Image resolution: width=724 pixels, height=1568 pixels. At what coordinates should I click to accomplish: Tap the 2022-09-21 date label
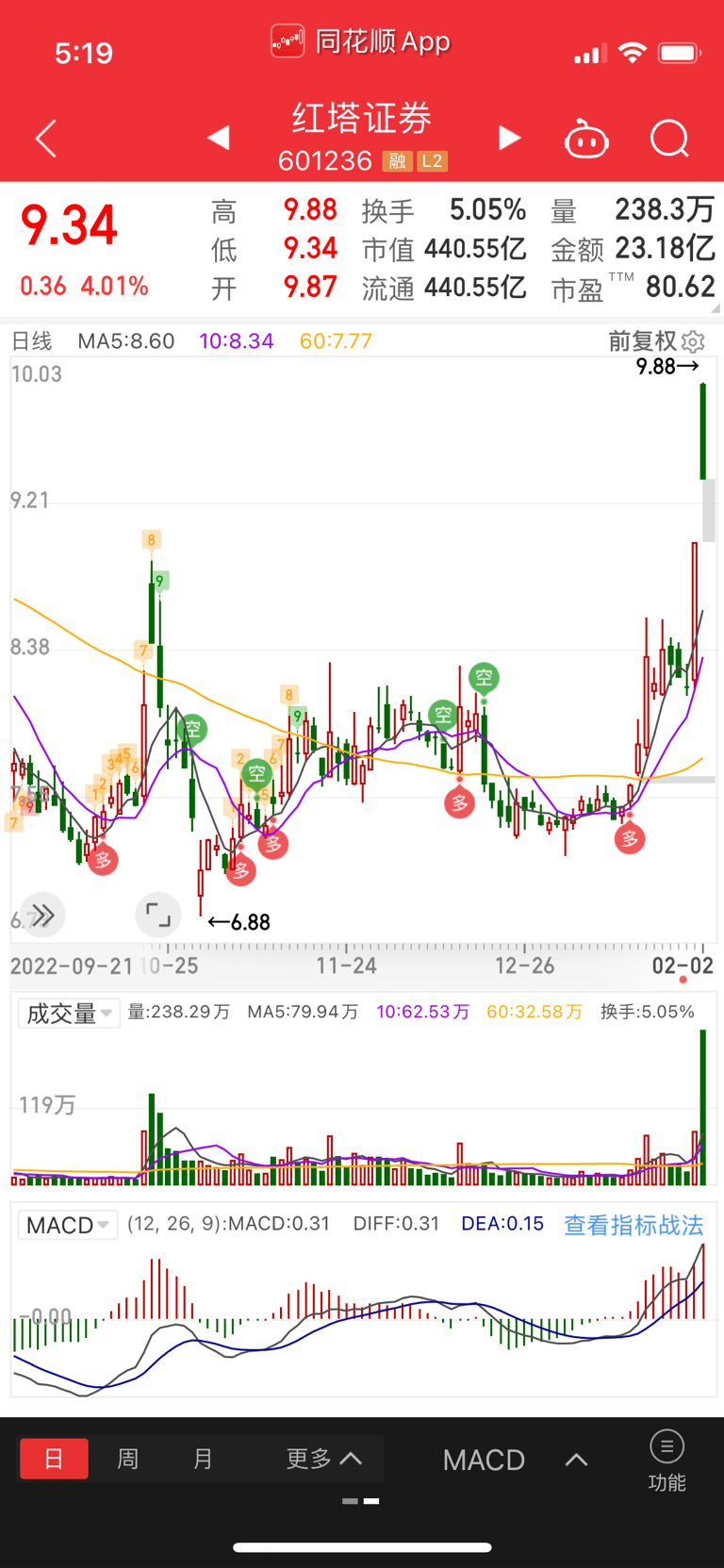[x=72, y=966]
